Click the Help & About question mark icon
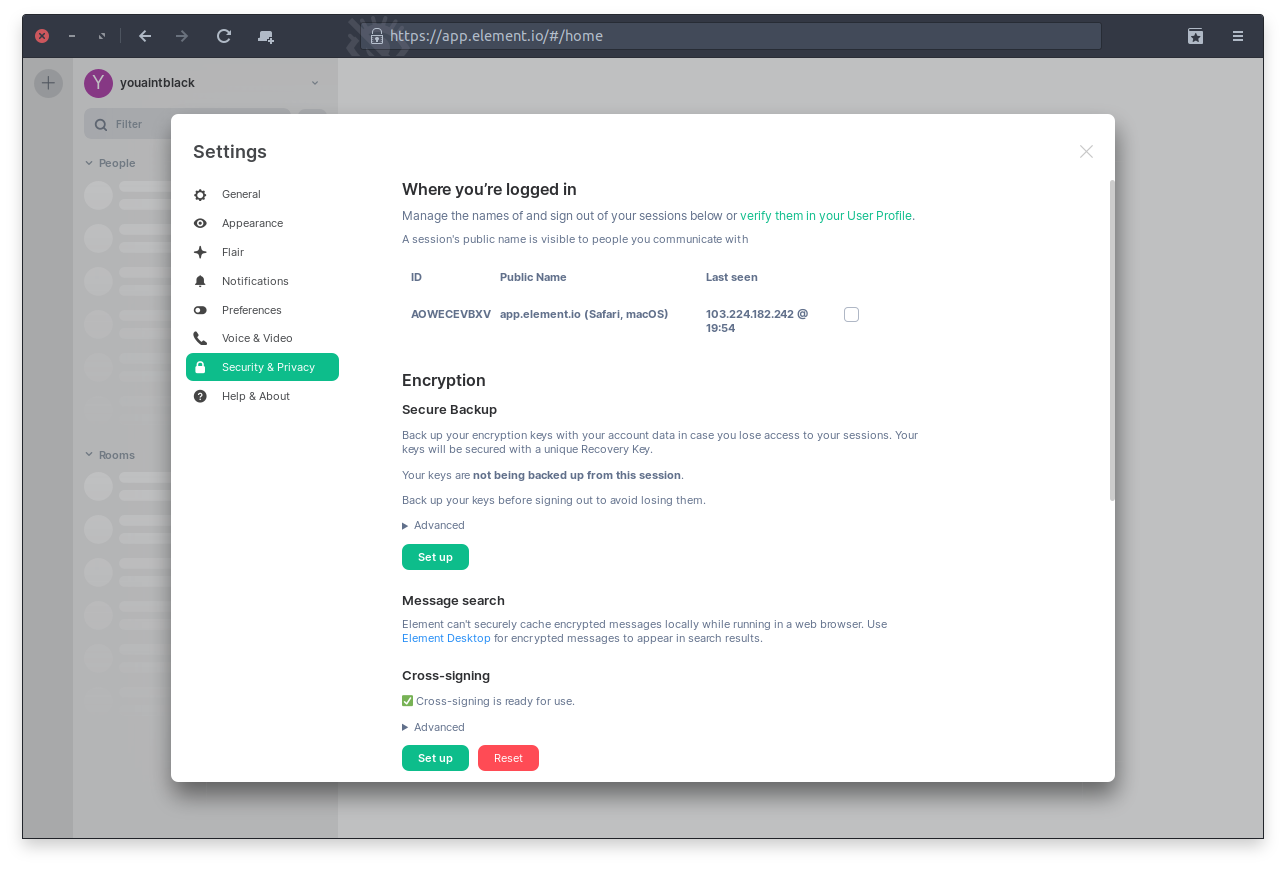This screenshot has width=1286, height=869. pos(200,397)
